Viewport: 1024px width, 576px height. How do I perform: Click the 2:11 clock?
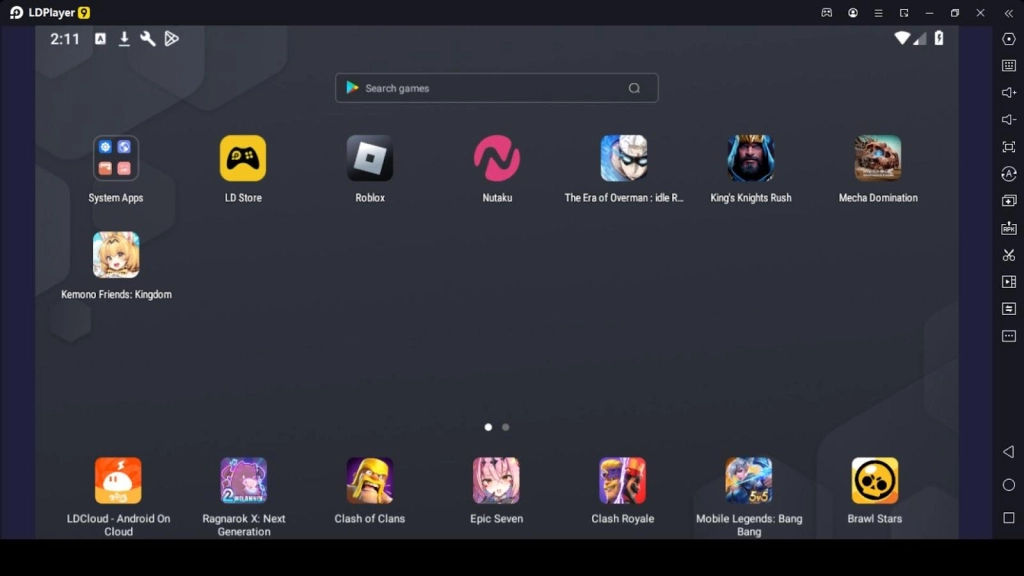tap(65, 39)
